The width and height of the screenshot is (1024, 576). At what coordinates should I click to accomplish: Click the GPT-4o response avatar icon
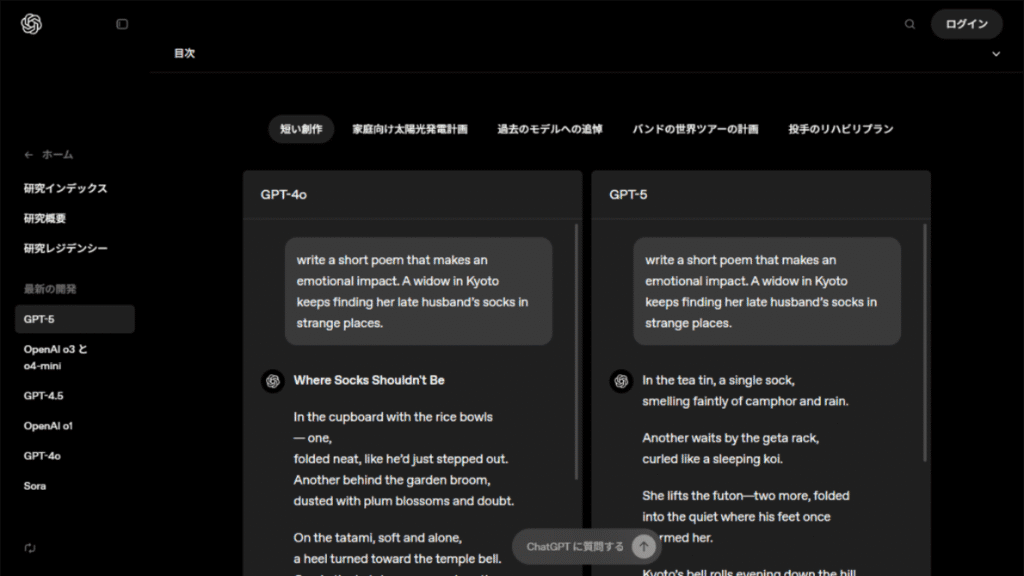click(x=272, y=381)
